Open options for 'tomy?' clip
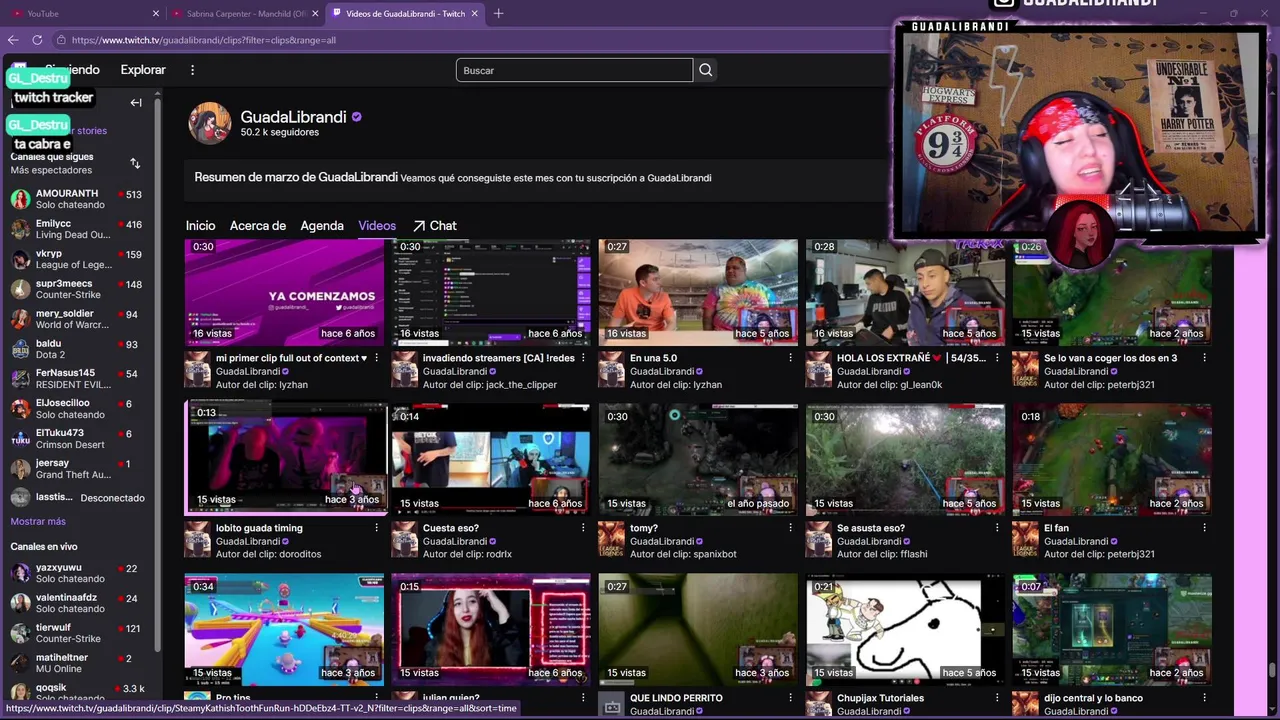Image resolution: width=1280 pixels, height=720 pixels. point(790,528)
